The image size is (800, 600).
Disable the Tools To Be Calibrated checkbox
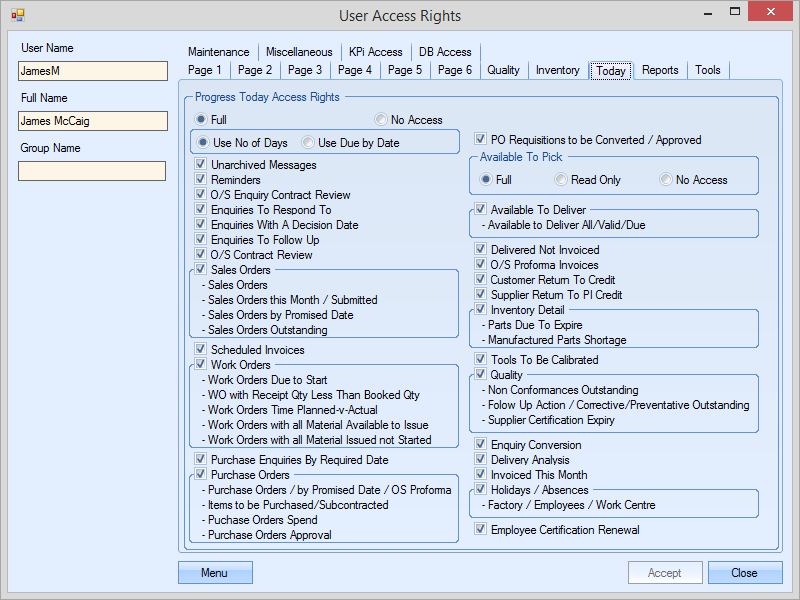coord(482,360)
